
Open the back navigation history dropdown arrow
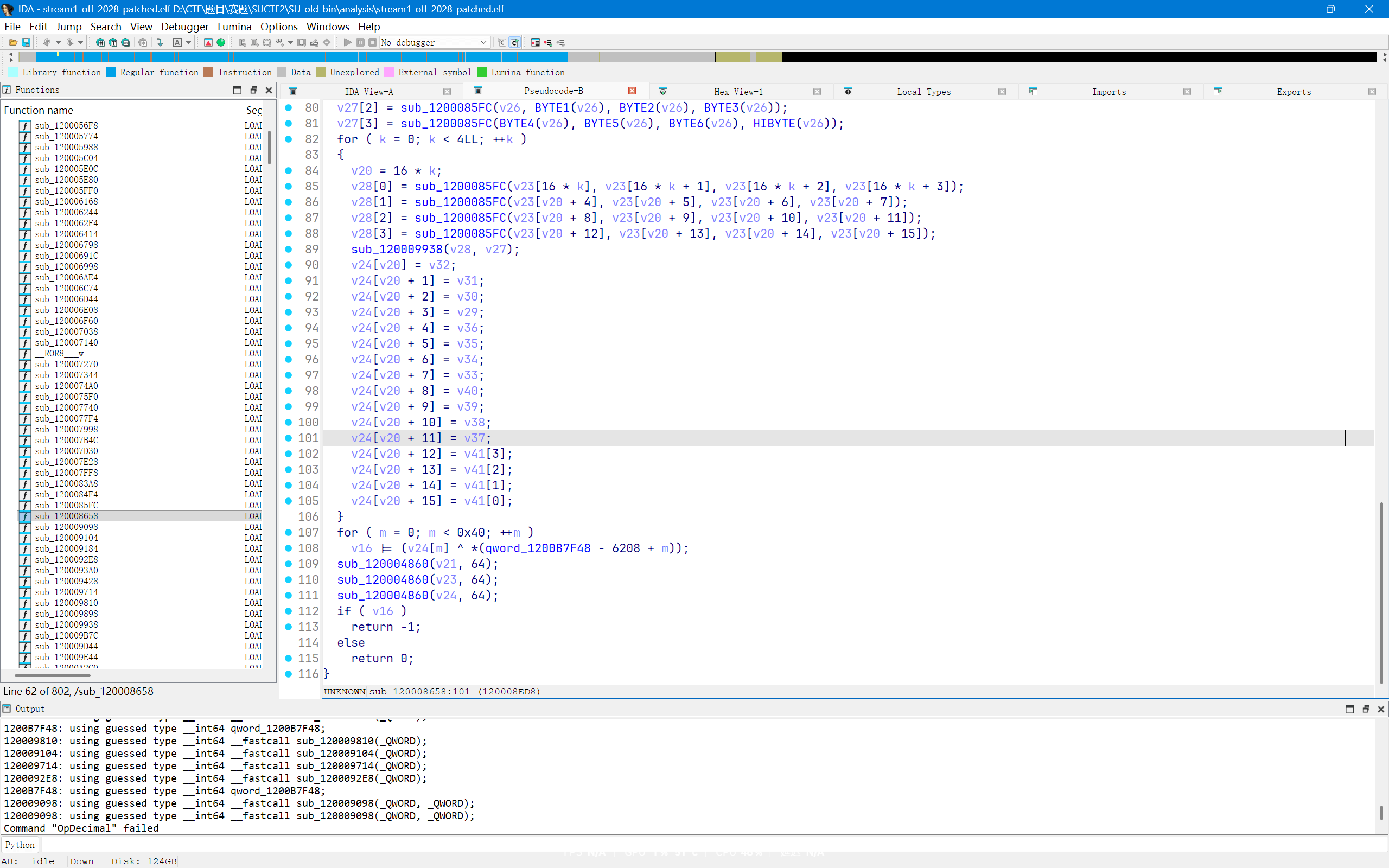click(x=58, y=42)
